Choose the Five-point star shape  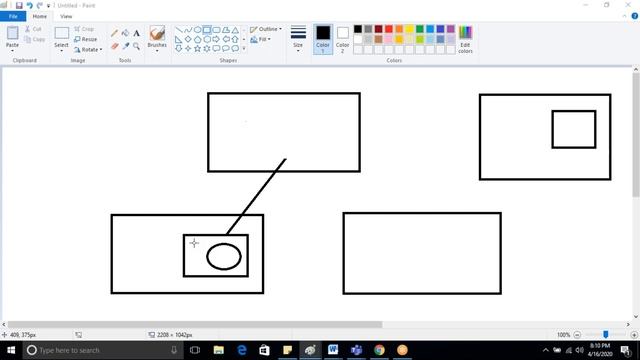(198, 49)
